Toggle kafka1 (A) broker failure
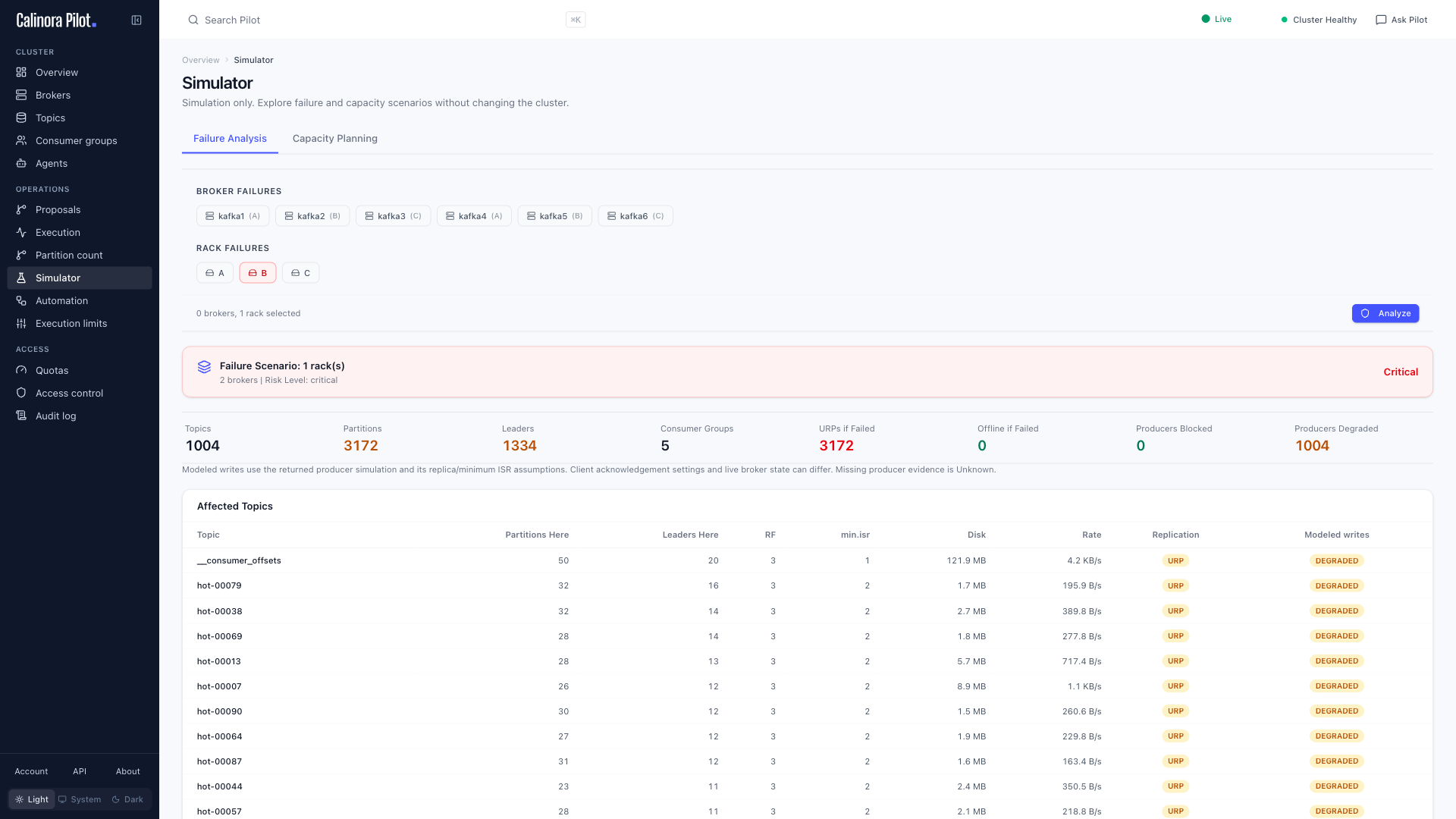Viewport: 1456px width, 819px height. (233, 216)
